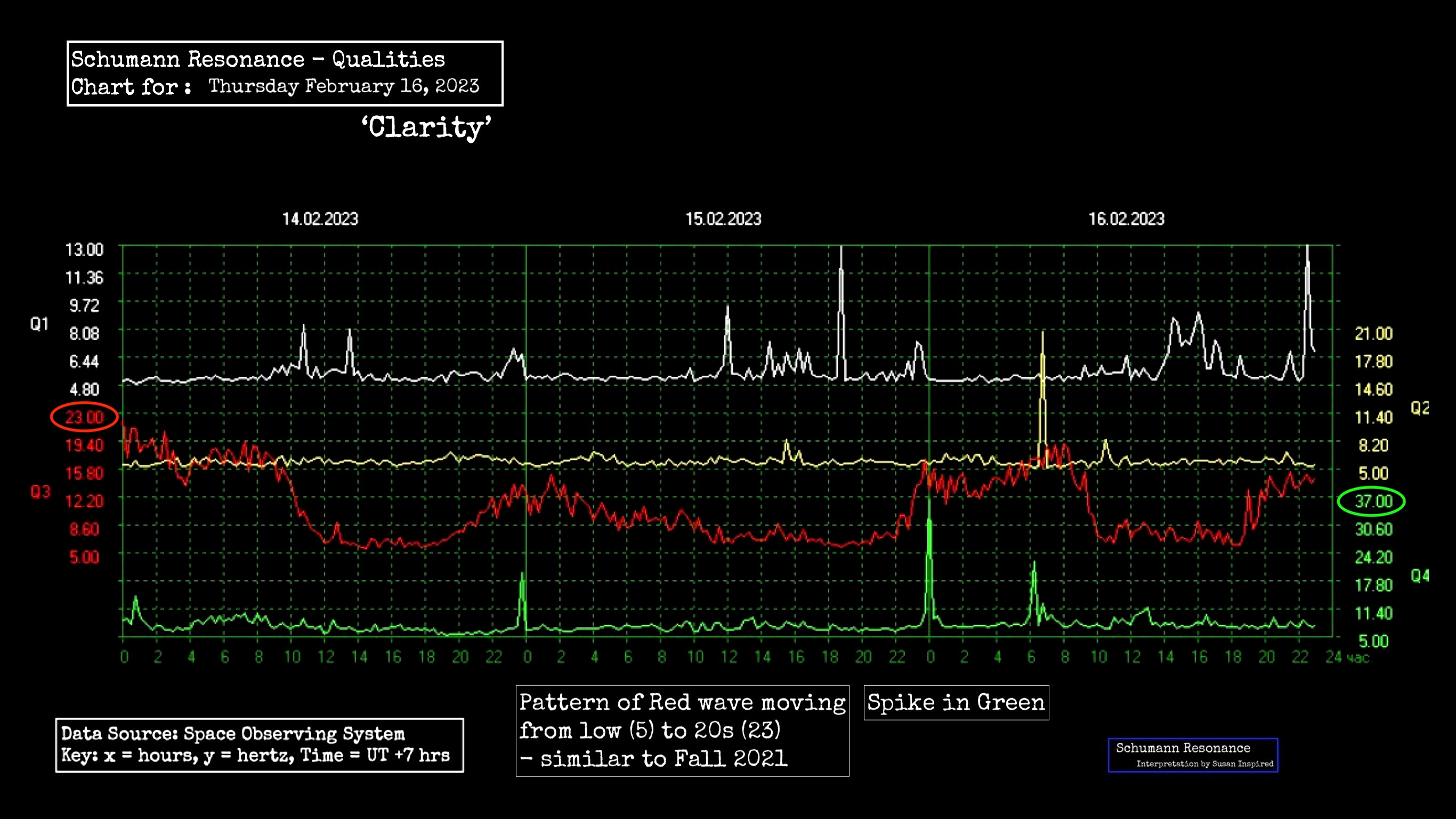Click the red 19.40 scale value

(84, 445)
